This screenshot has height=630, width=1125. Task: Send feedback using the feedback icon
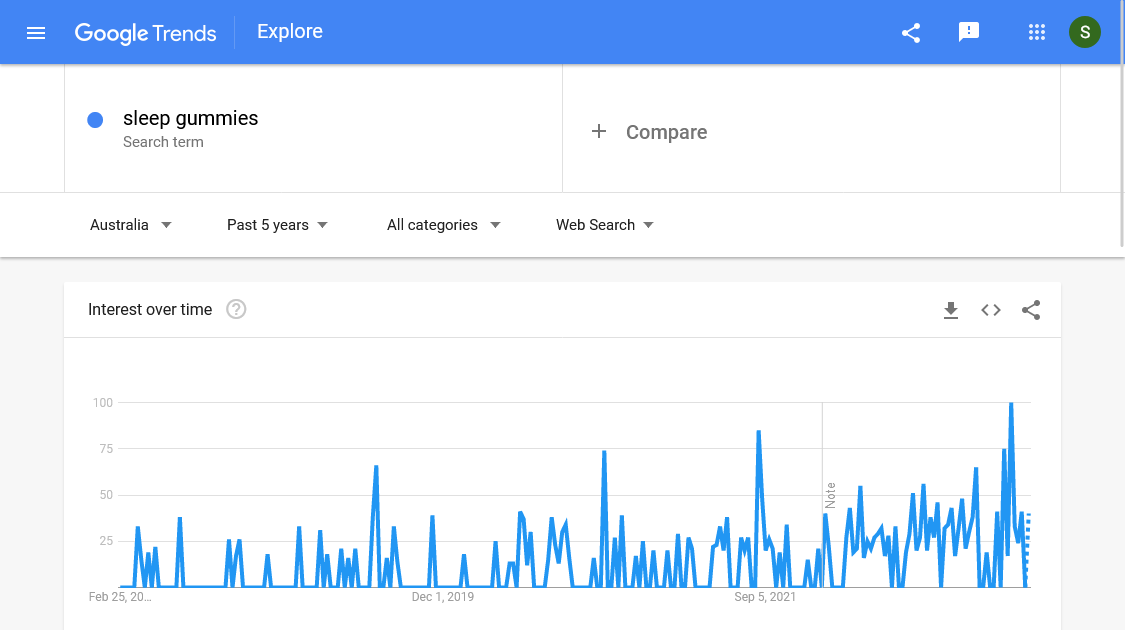pos(969,32)
